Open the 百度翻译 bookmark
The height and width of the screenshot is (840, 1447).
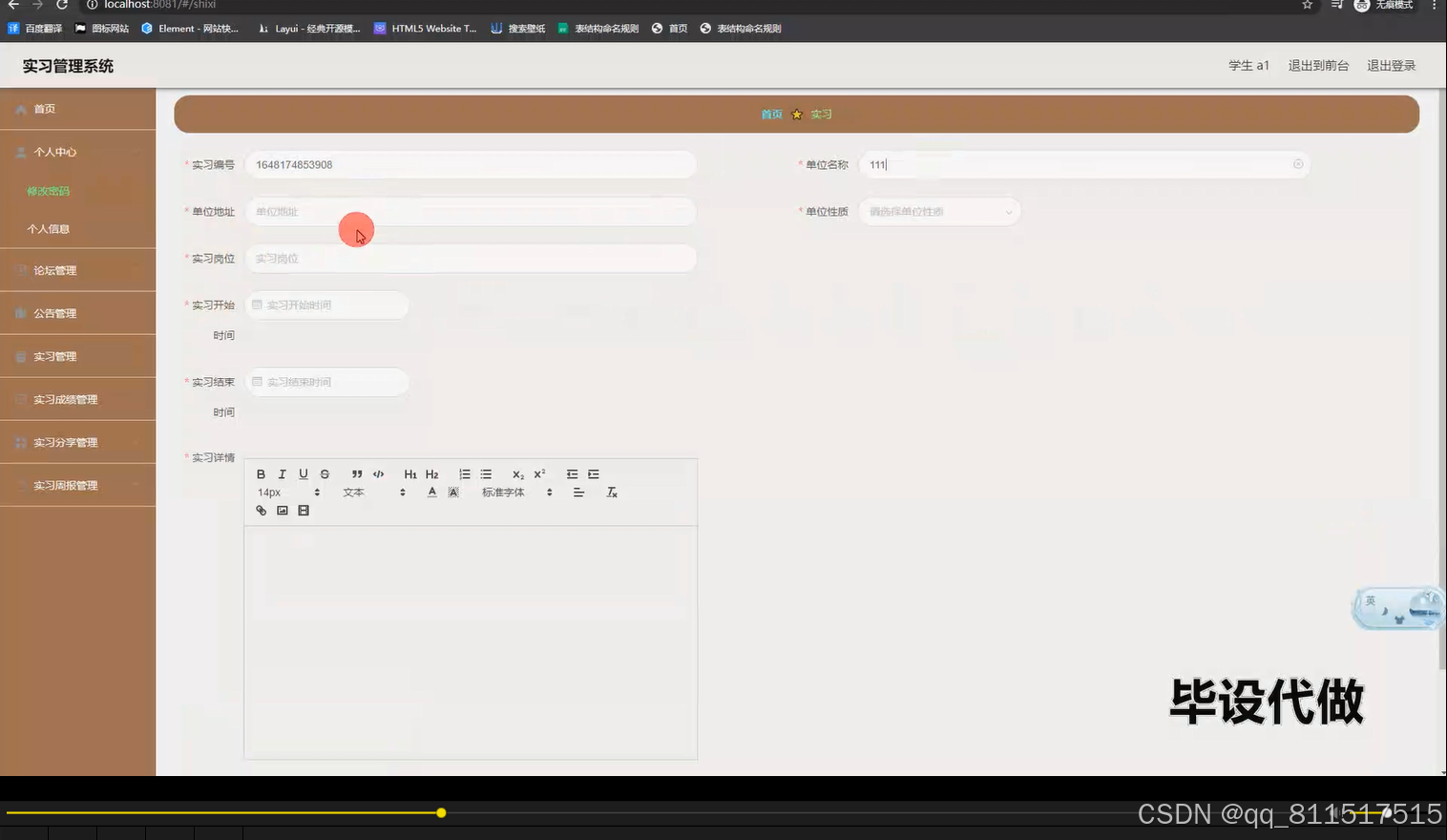tap(35, 29)
